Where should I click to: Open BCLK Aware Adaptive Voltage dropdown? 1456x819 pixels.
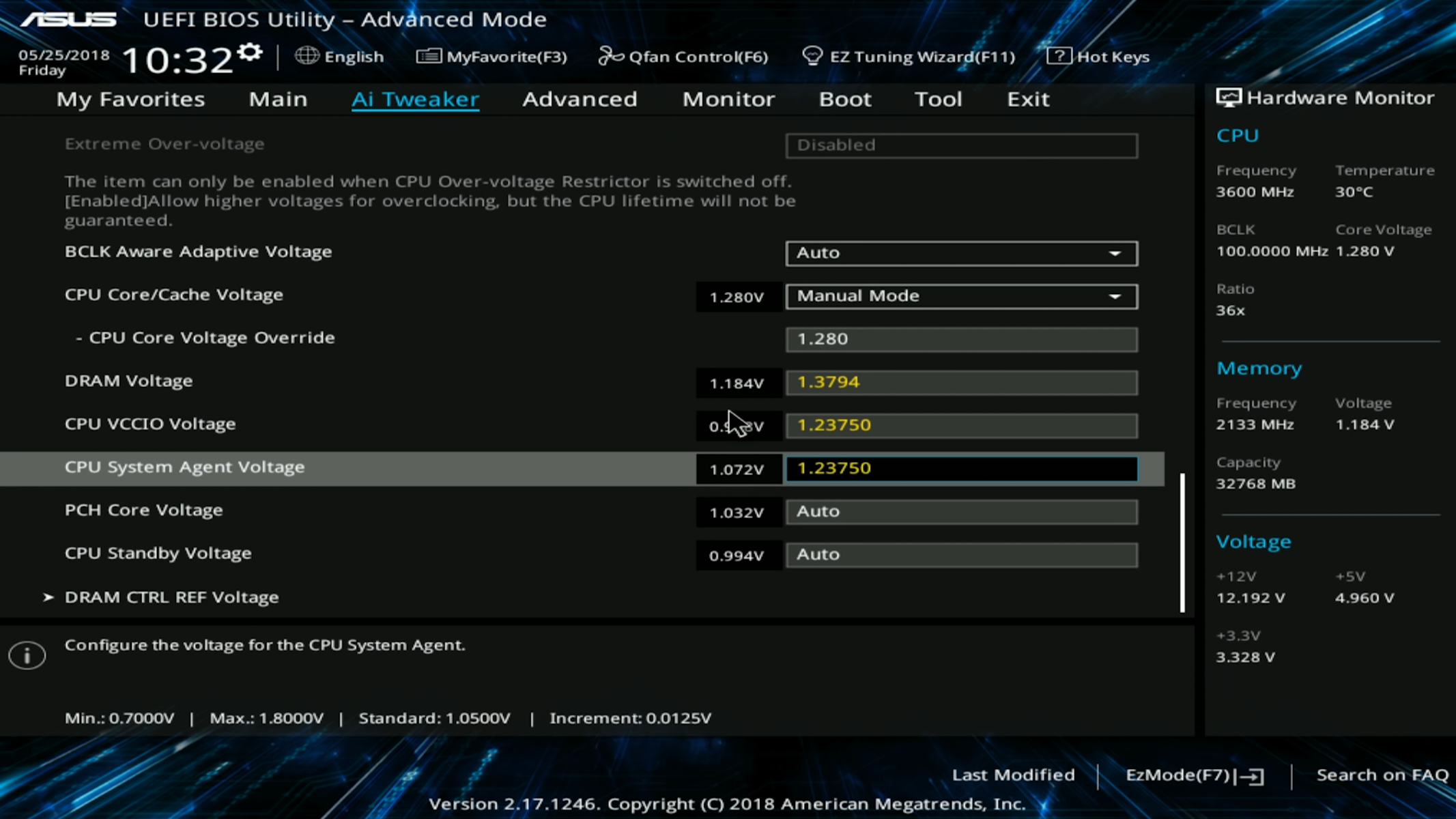coord(961,253)
